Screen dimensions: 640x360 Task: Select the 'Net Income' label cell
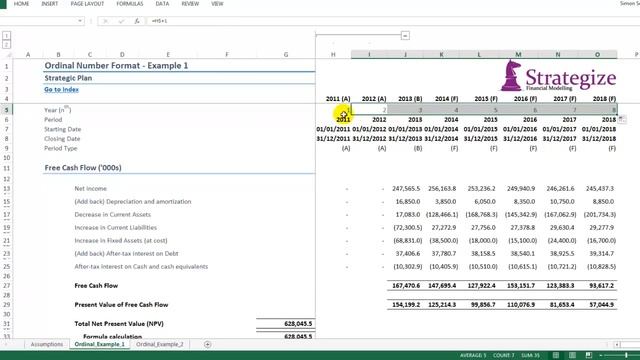(91, 189)
